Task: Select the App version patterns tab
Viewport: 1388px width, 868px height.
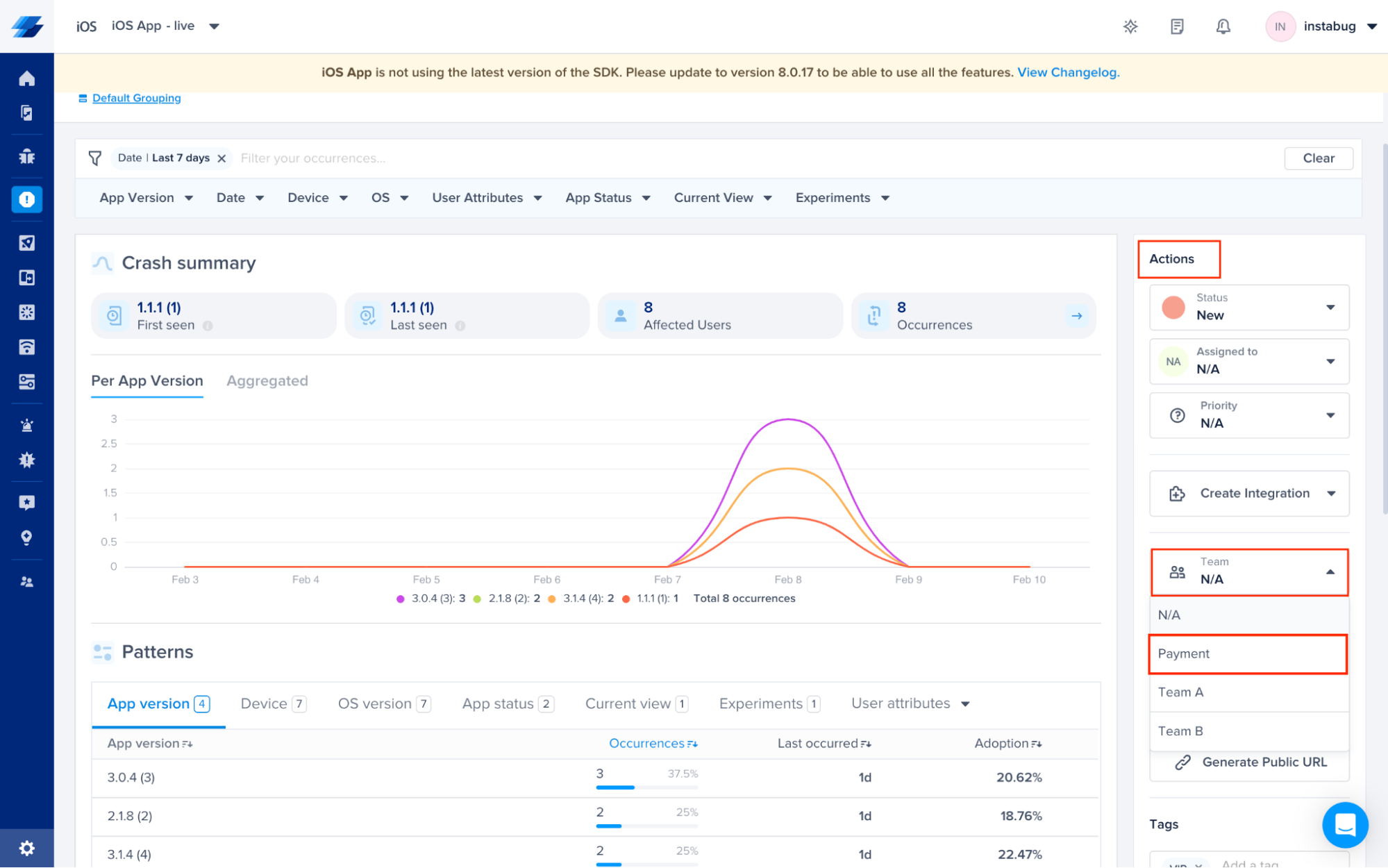Action: 158,704
